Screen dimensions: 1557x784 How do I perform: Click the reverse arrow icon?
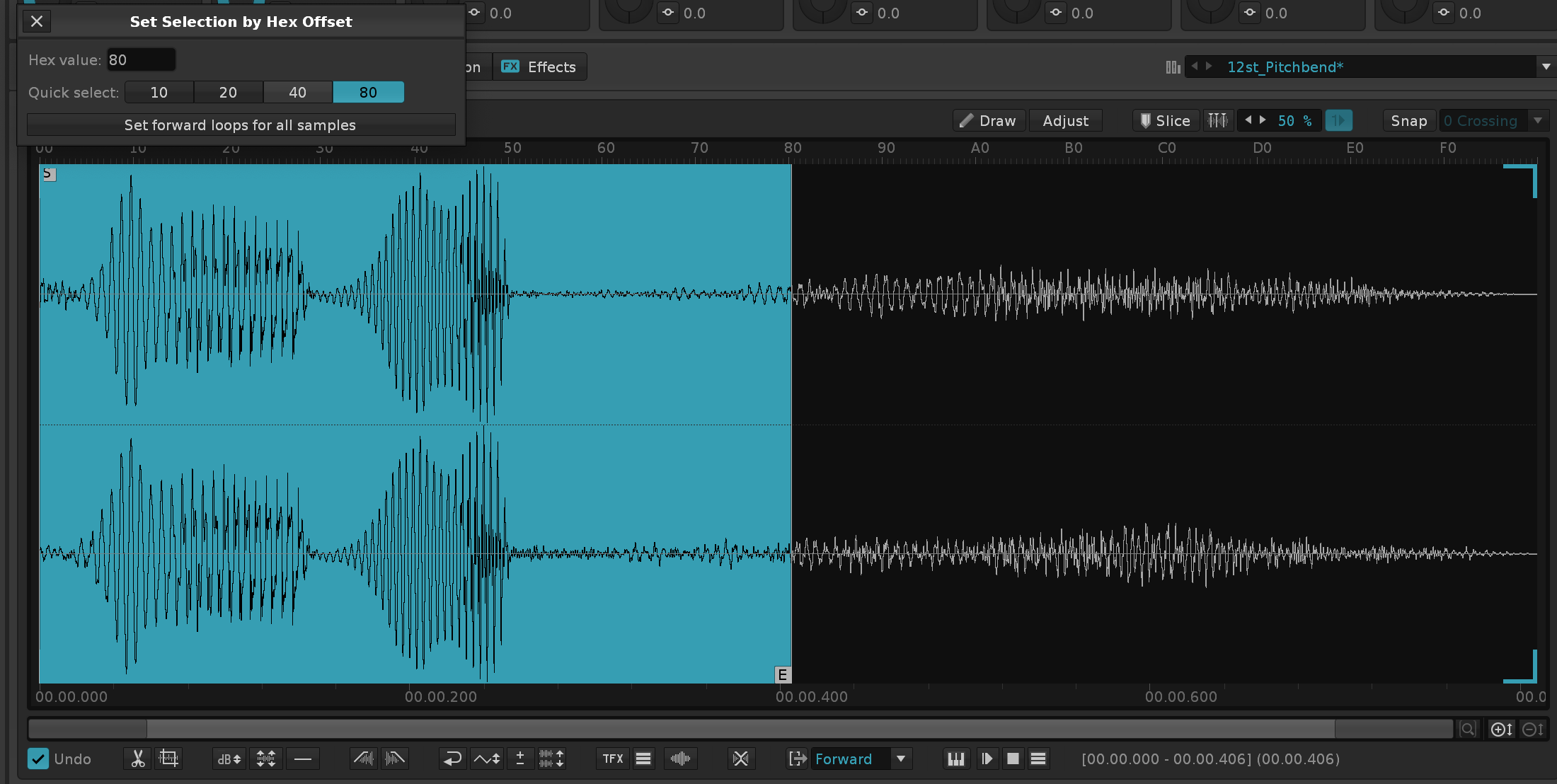point(452,759)
